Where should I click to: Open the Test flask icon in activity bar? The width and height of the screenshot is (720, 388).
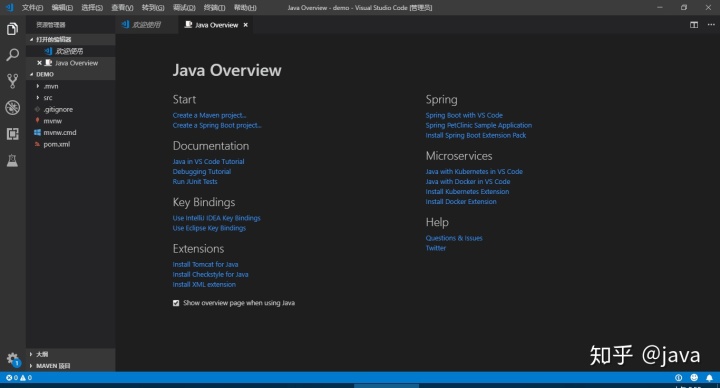point(12,160)
